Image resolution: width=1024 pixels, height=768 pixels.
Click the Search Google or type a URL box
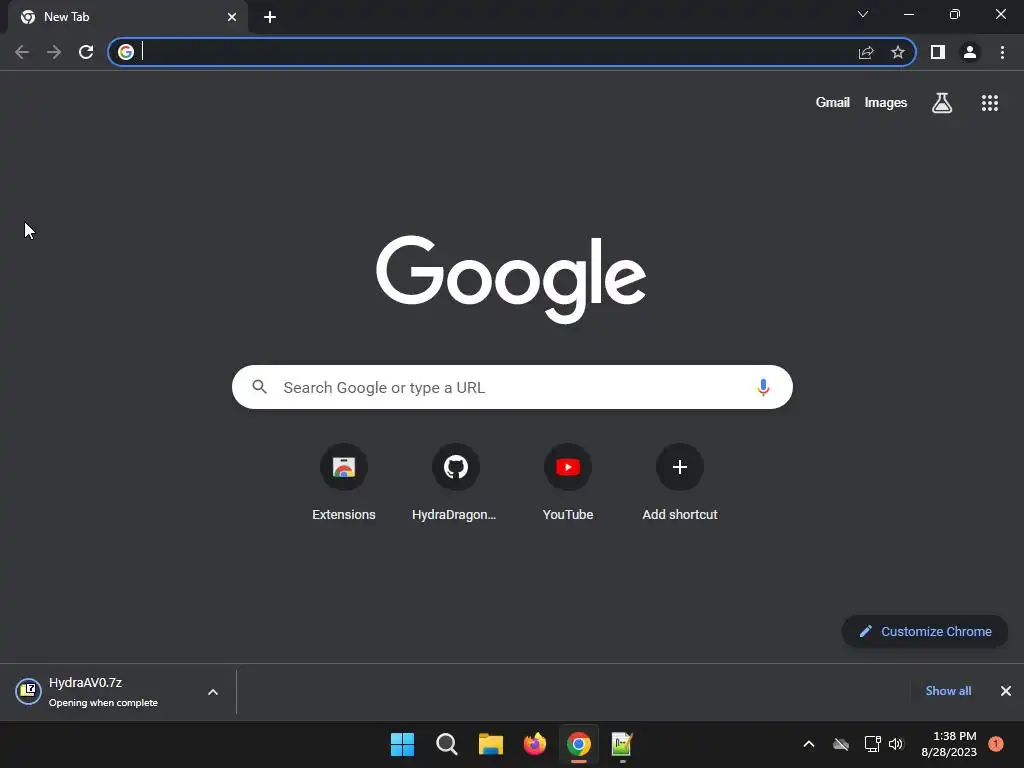[512, 387]
